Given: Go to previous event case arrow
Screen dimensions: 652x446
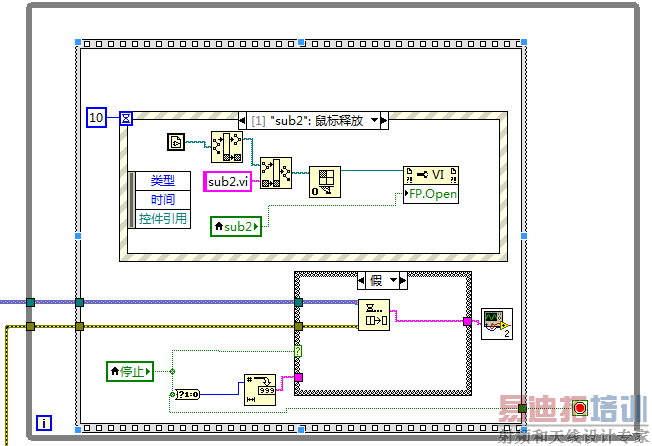Looking at the screenshot, I should 242,121.
